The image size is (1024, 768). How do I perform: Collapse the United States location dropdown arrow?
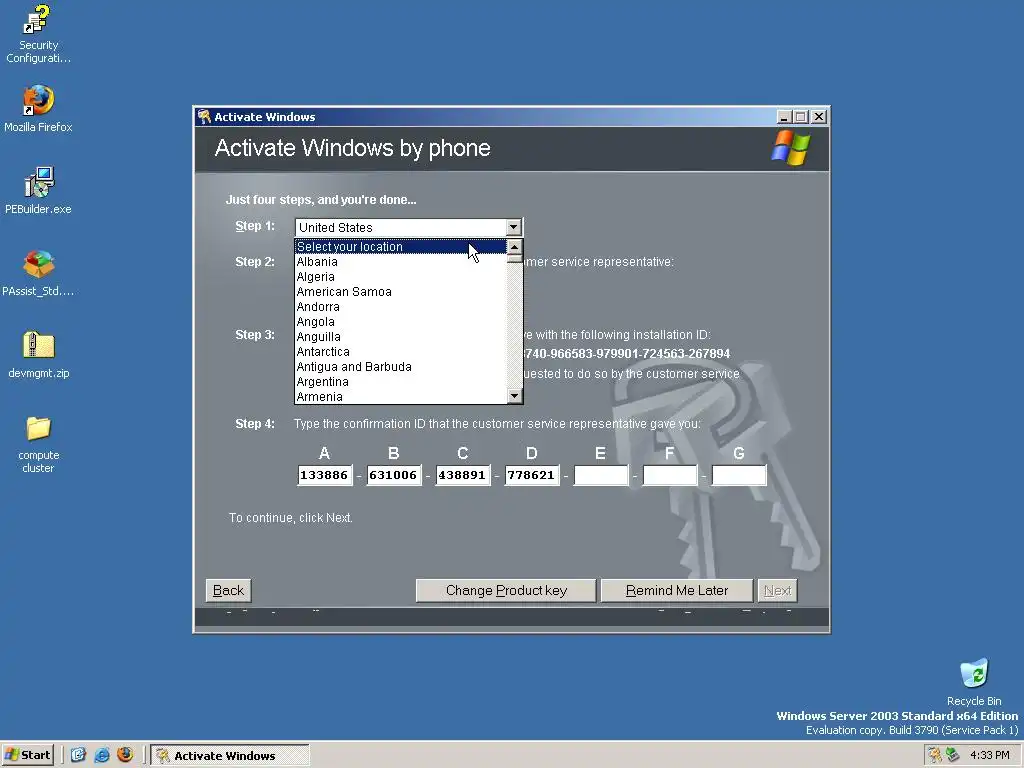514,227
